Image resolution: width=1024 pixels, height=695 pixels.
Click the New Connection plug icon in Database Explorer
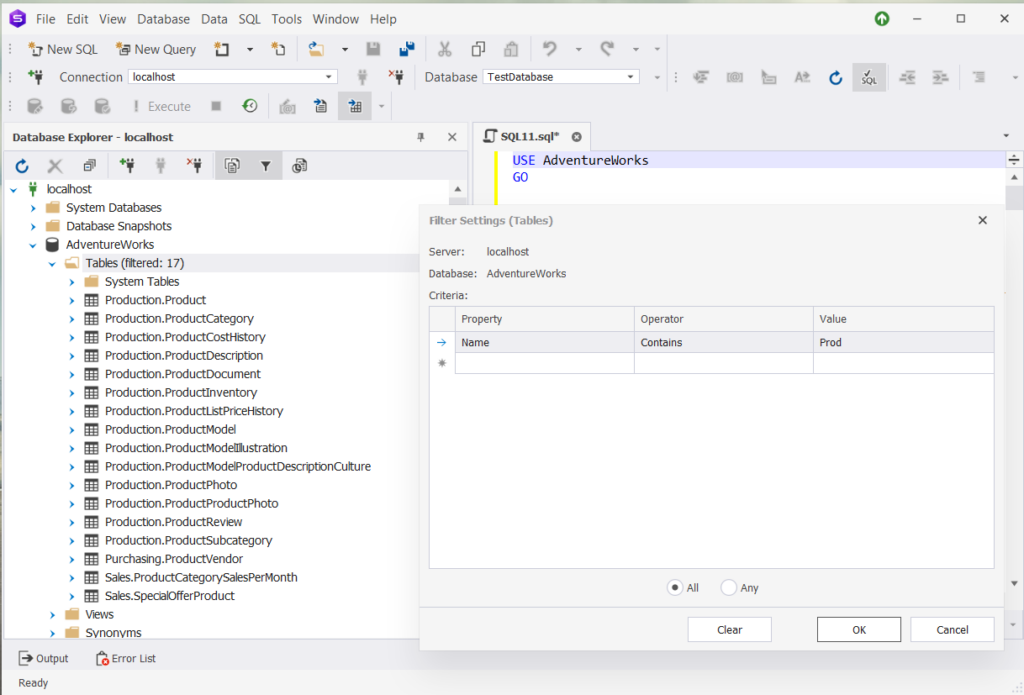(x=127, y=166)
